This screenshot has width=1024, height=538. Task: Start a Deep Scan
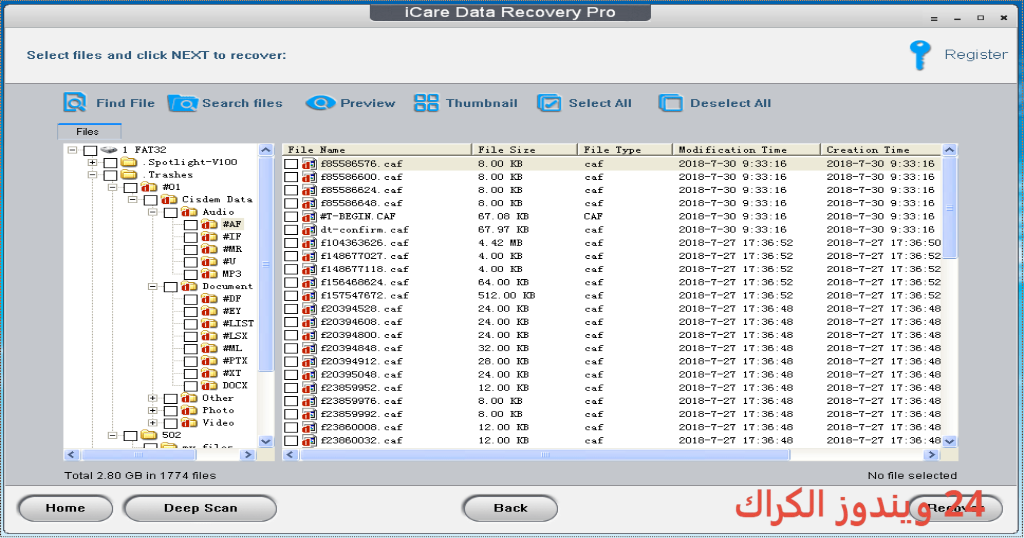[x=200, y=508]
